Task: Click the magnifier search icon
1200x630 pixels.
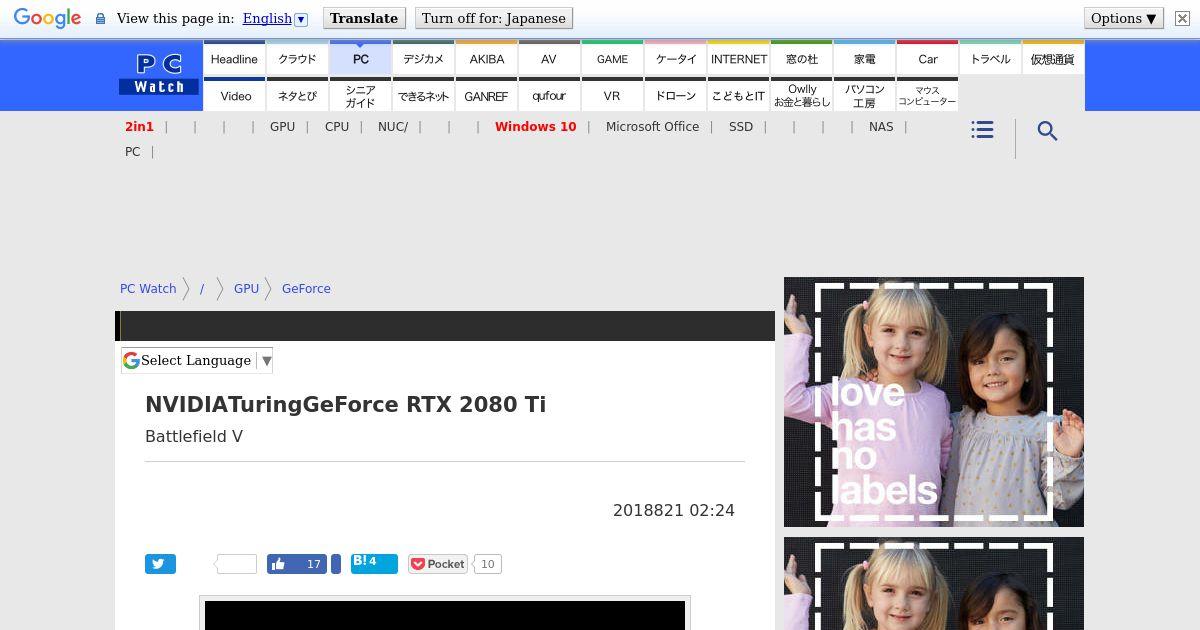Action: pyautogui.click(x=1047, y=131)
